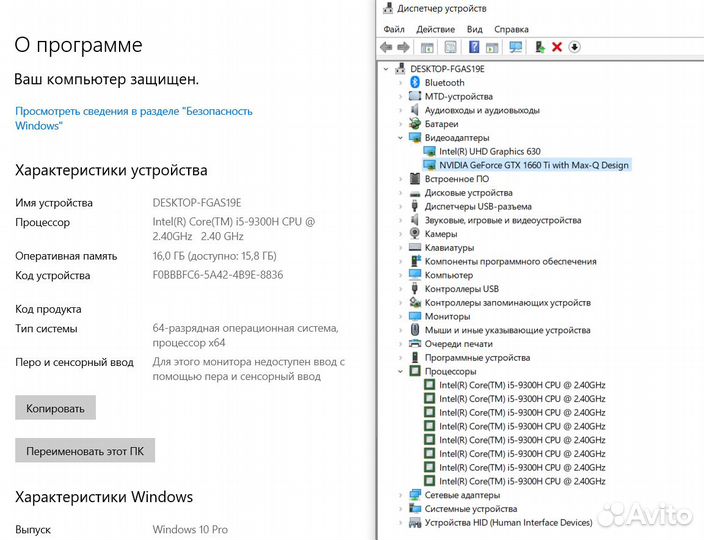Click the blue Help question-mark toolbar icon
Image resolution: width=704 pixels, height=540 pixels.
coord(474,47)
